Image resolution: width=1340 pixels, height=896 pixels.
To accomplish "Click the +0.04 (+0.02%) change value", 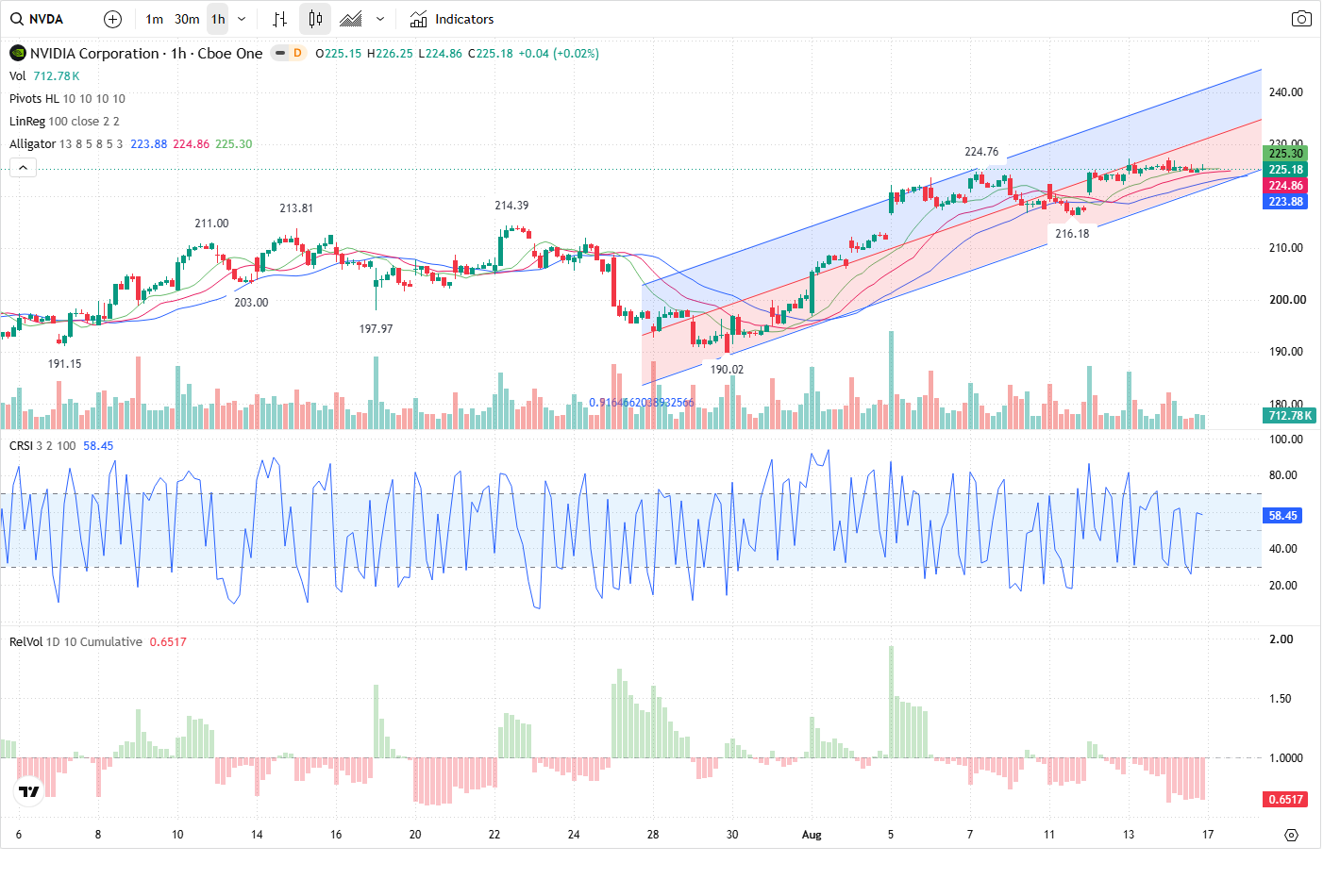I will [559, 54].
